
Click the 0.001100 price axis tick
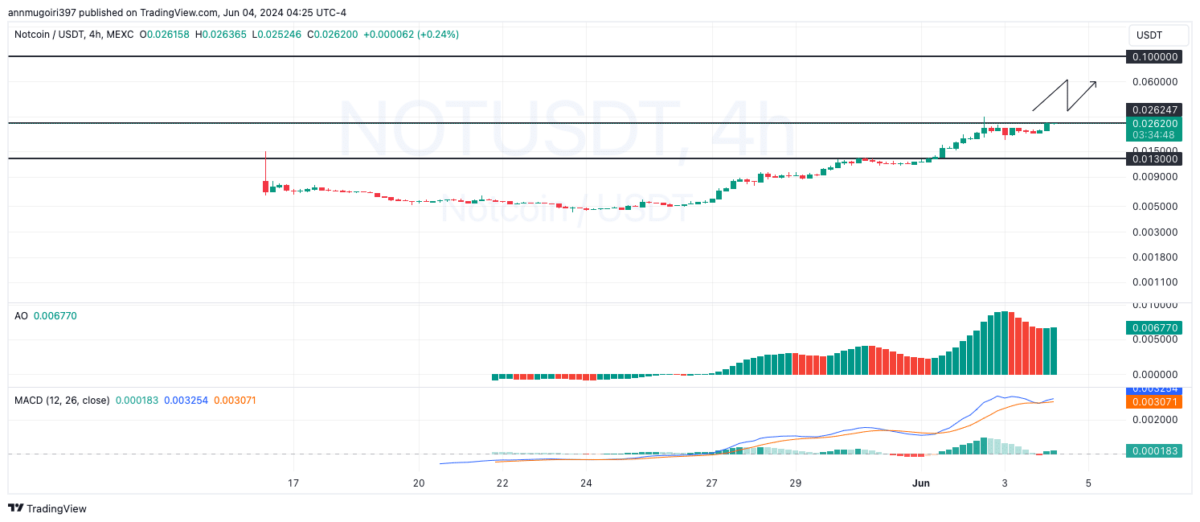1153,281
